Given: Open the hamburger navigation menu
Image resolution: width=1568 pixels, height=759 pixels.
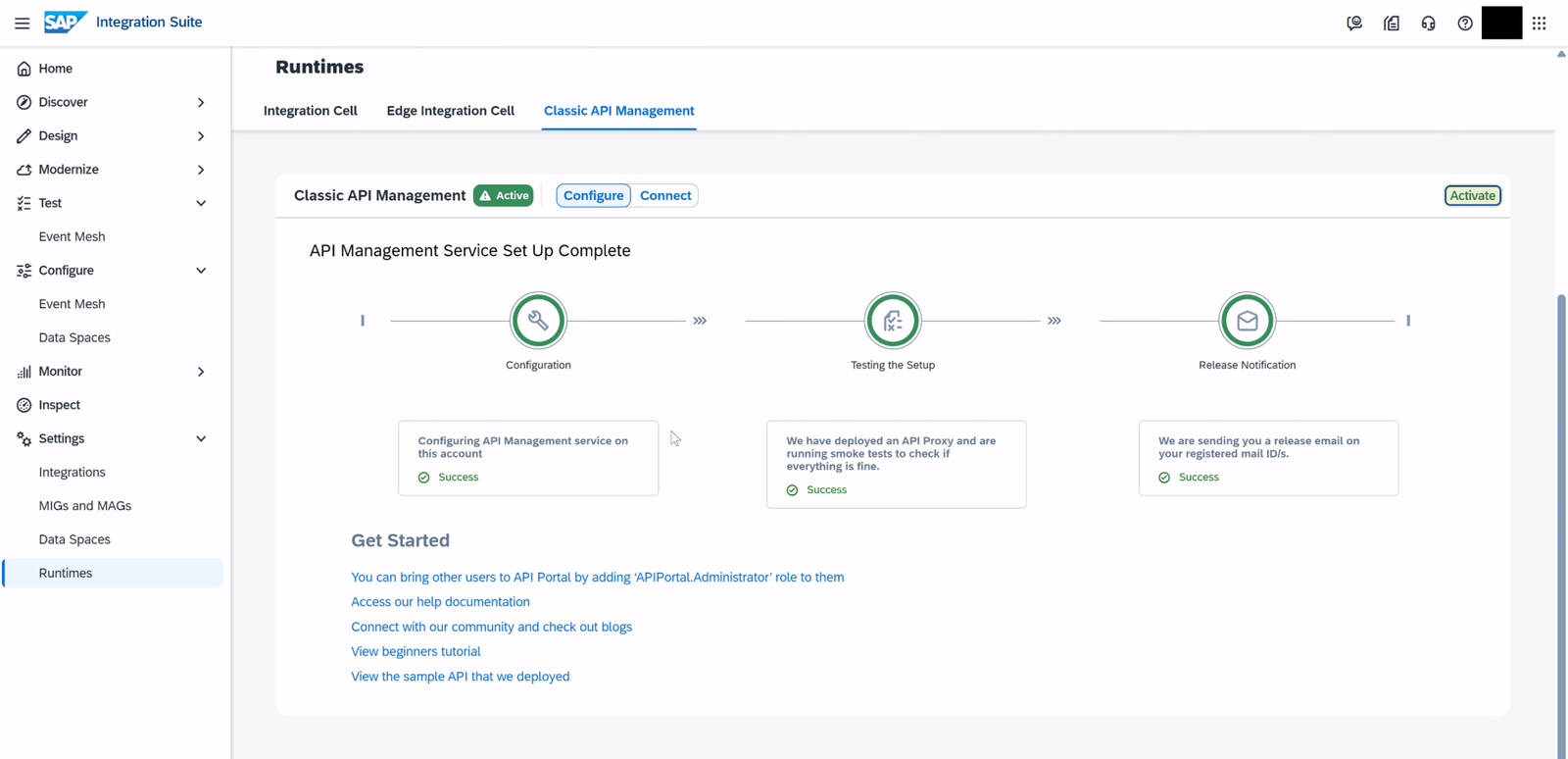Looking at the screenshot, I should (22, 23).
